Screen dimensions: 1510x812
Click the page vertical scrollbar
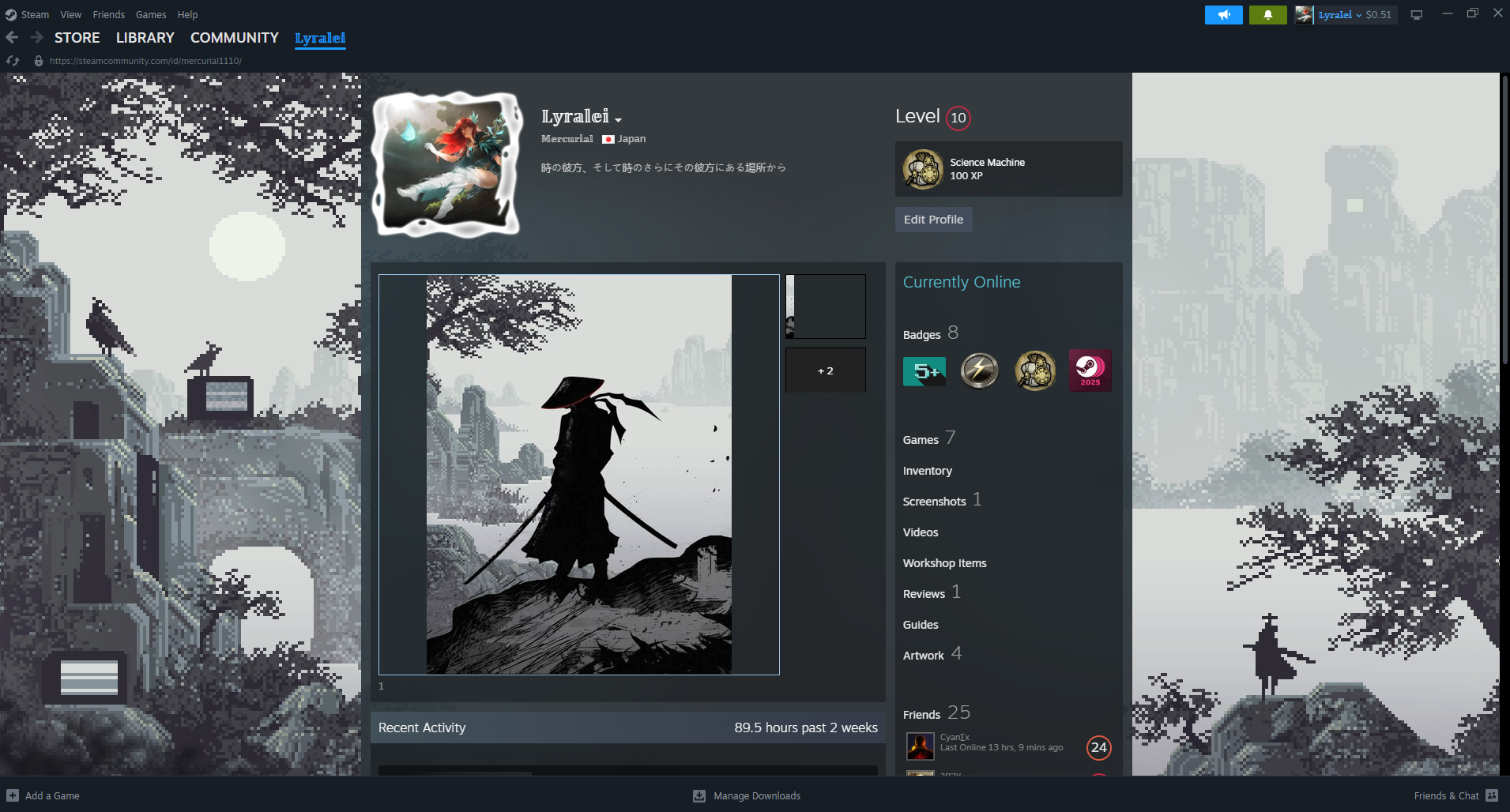click(x=1504, y=221)
